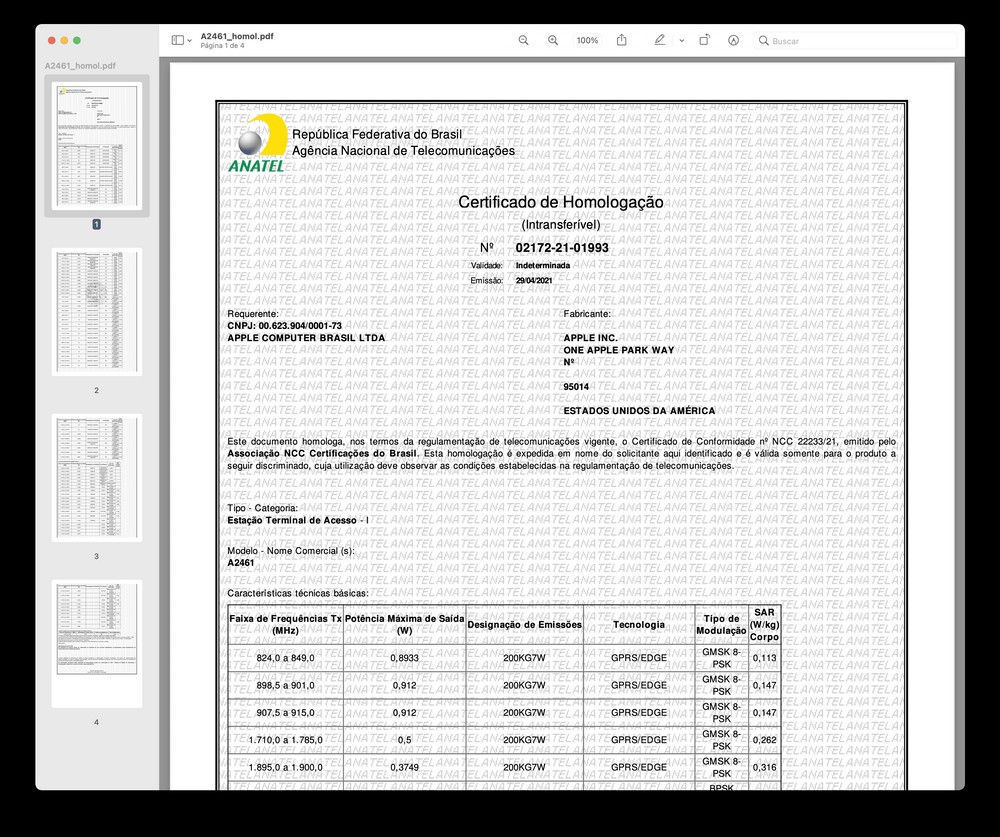1000x837 pixels.
Task: Close the window with red button
Action: point(52,40)
